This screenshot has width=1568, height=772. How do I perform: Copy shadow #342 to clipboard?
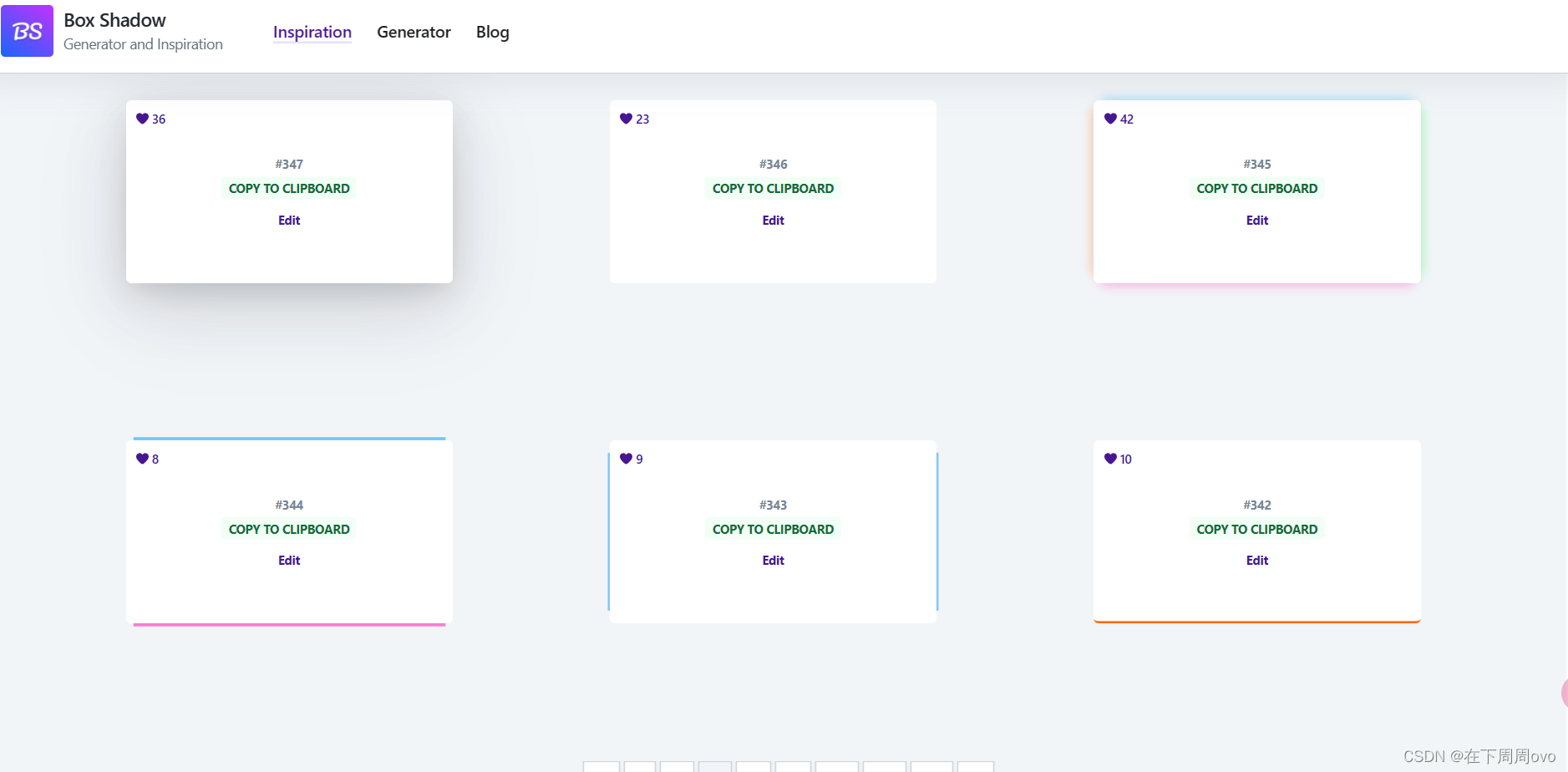pos(1257,529)
